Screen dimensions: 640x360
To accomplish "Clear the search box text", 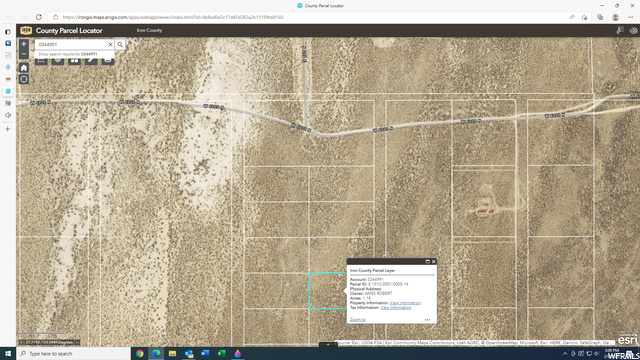I will (x=110, y=44).
